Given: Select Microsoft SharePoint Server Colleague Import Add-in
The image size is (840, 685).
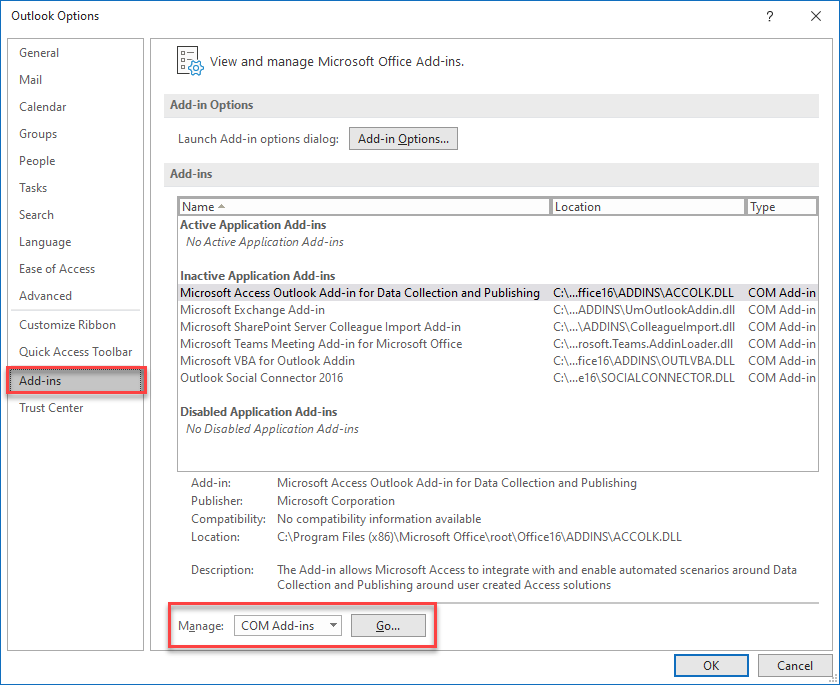Looking at the screenshot, I should [497, 327].
